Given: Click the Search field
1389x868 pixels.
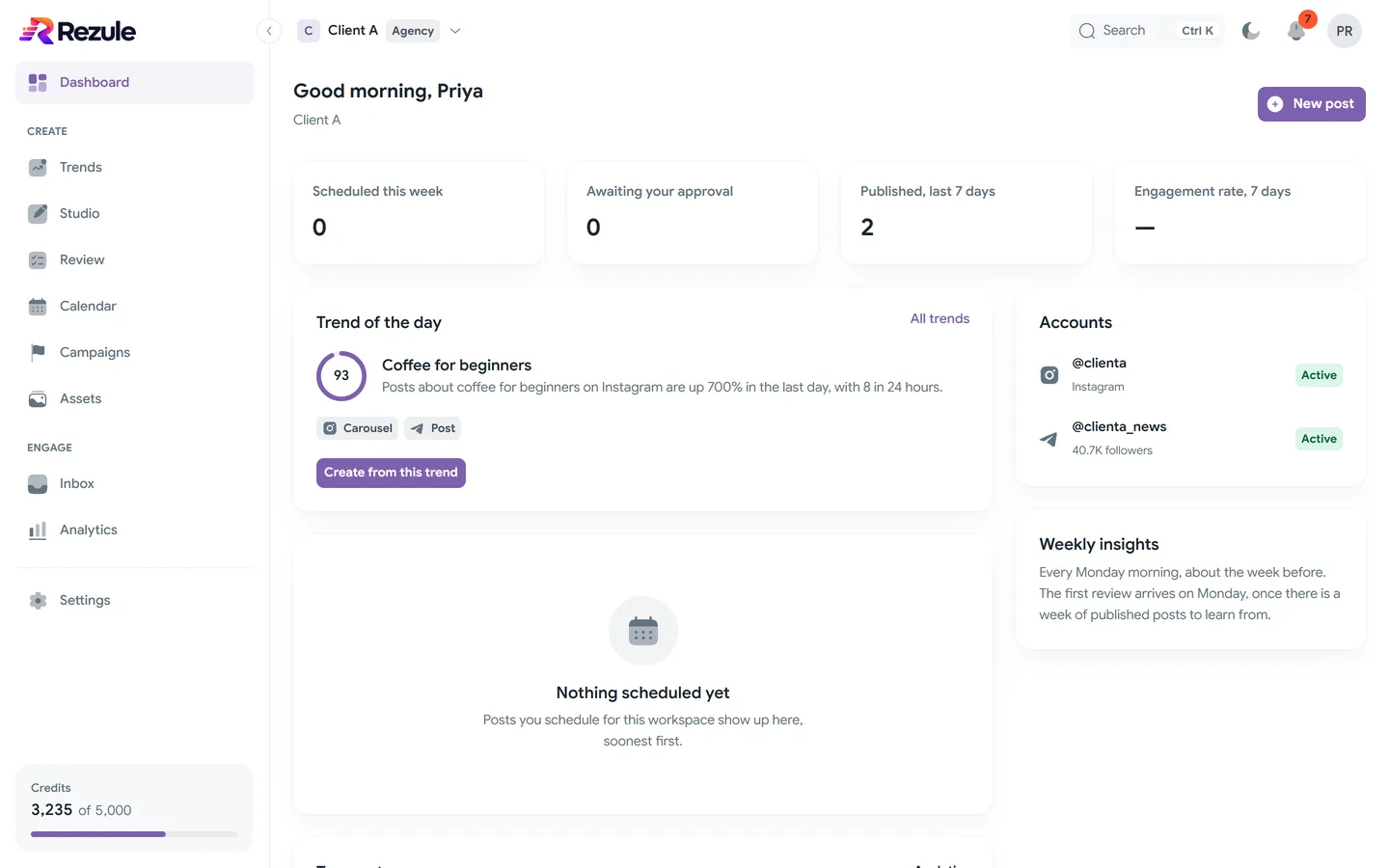Looking at the screenshot, I should coord(1147,31).
